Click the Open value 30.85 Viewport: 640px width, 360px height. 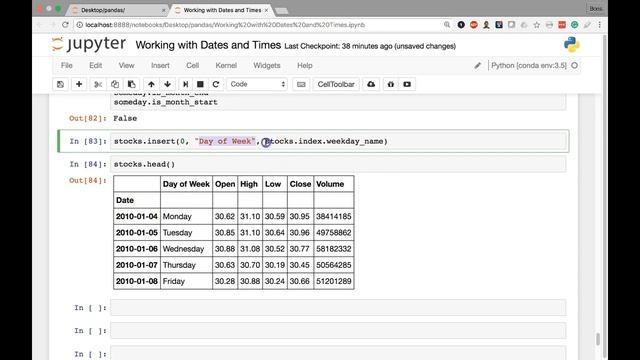tap(225, 233)
